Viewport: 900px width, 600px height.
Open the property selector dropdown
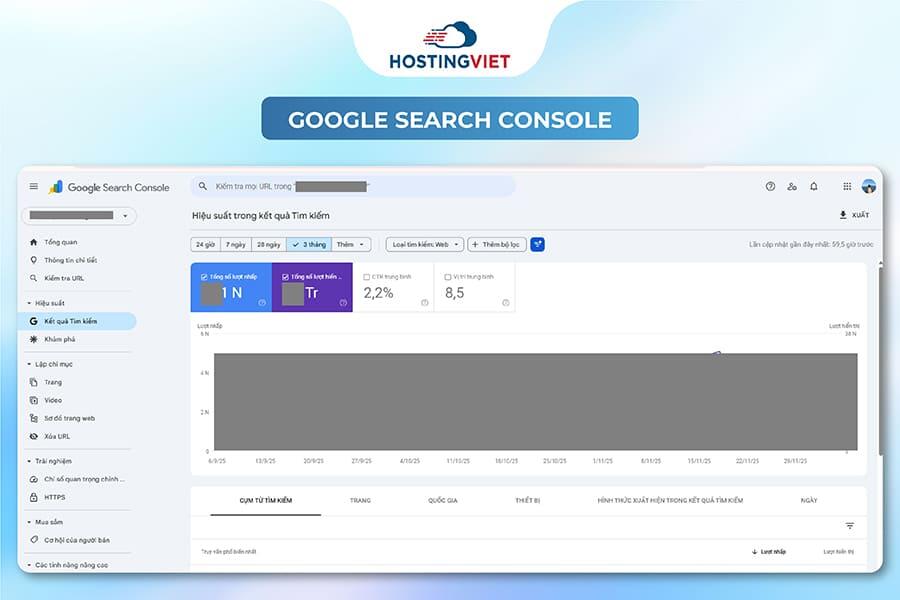click(78, 215)
